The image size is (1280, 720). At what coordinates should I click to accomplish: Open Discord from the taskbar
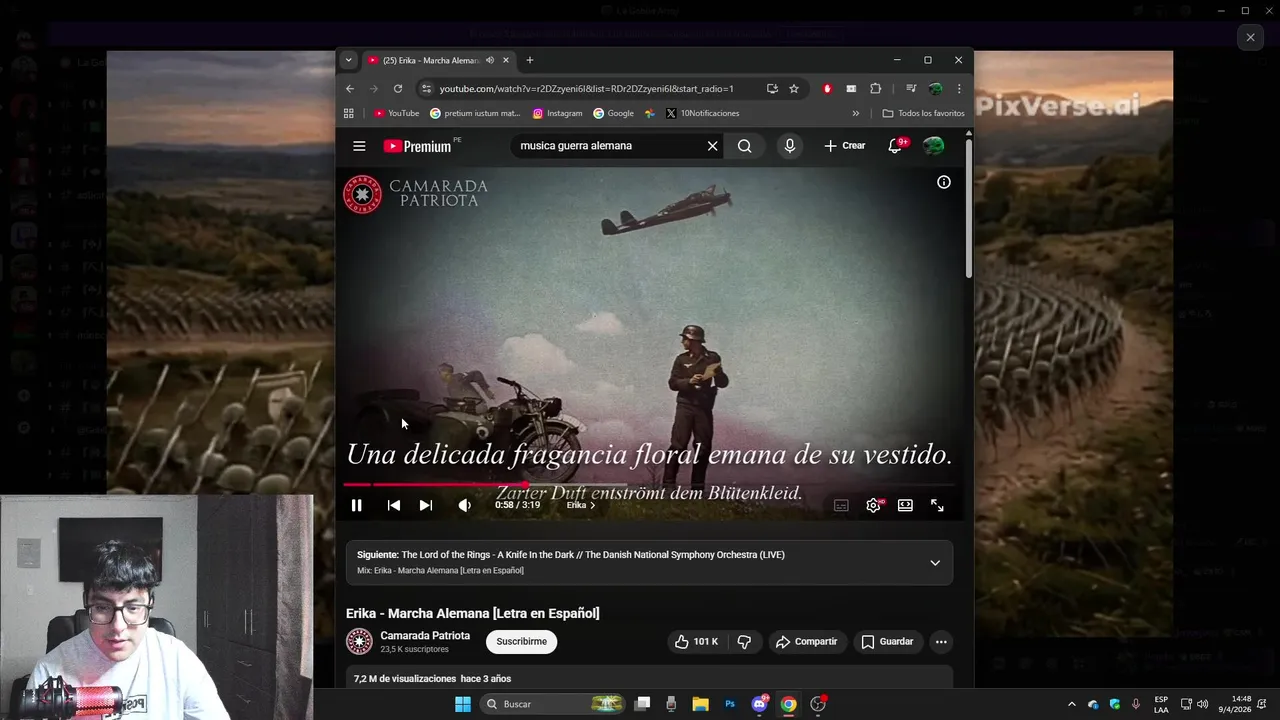759,704
